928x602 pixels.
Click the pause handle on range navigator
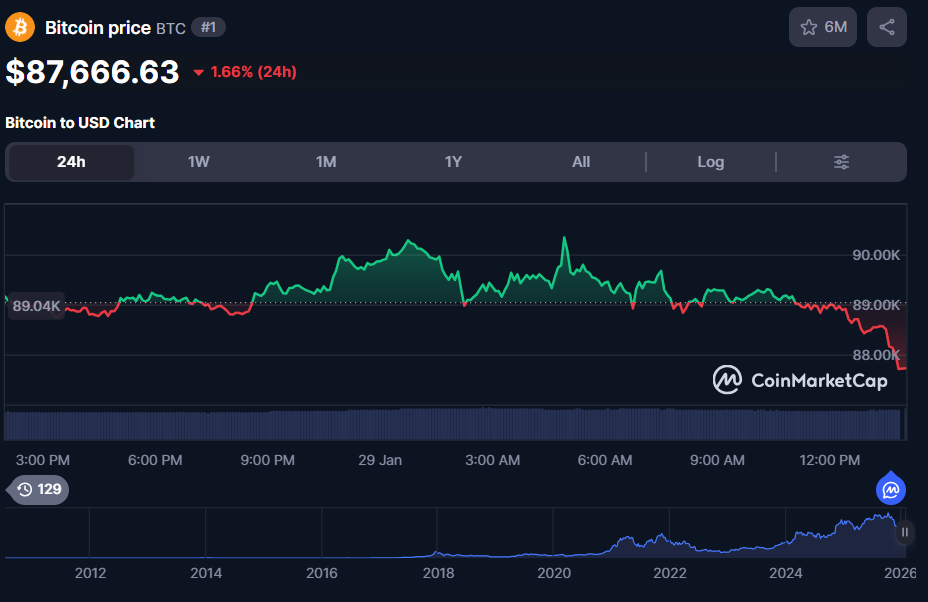(x=904, y=532)
